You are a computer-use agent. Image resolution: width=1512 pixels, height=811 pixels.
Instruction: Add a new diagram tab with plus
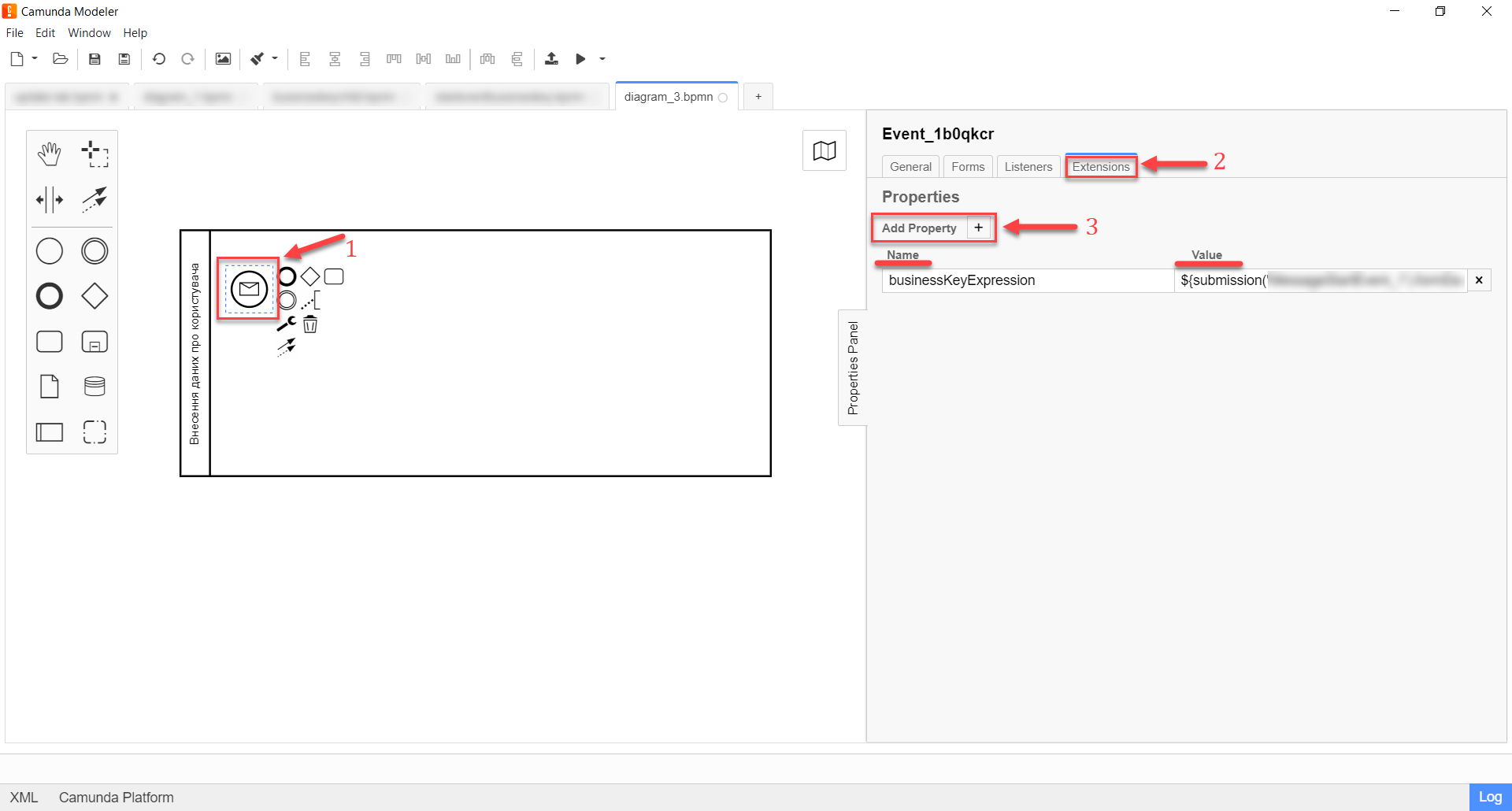[758, 97]
